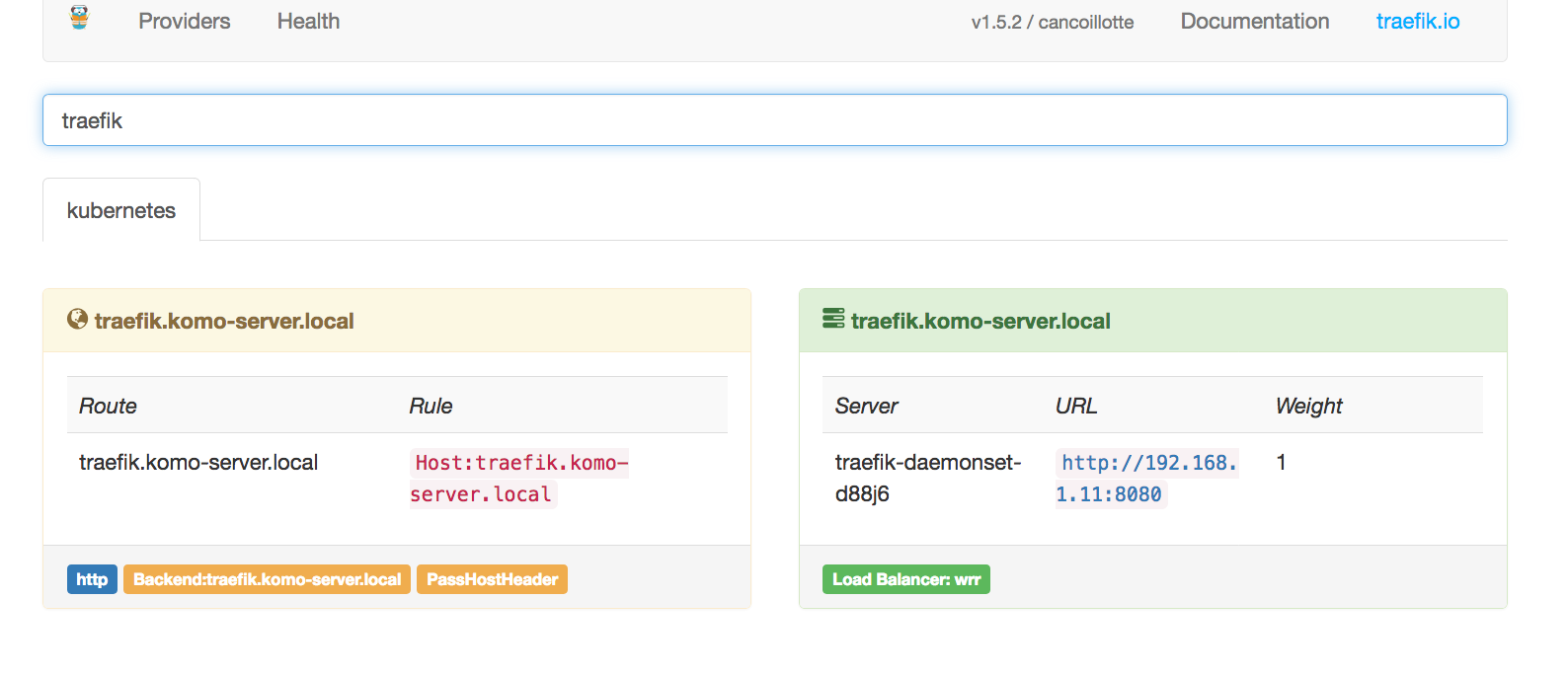This screenshot has height=675, width=1568.
Task: Click the http://192.168.1.11:8080 server URL
Action: 1146,479
